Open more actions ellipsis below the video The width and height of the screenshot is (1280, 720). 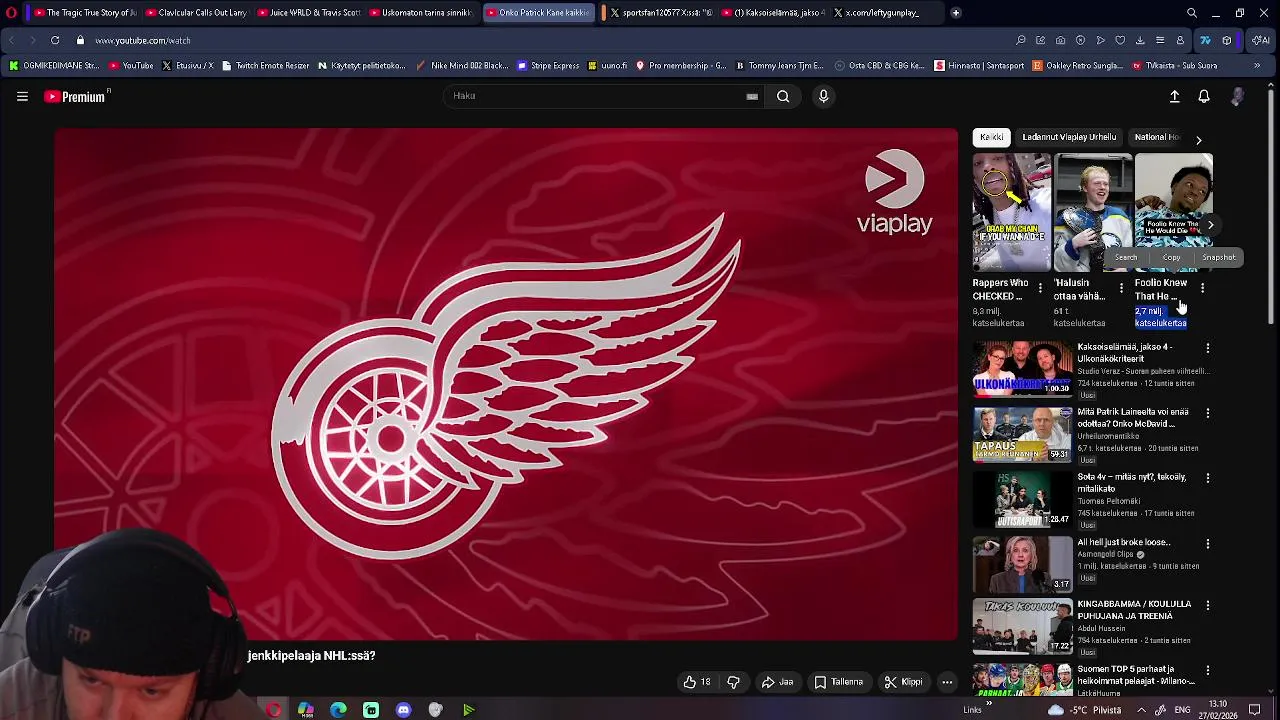pyautogui.click(x=947, y=682)
